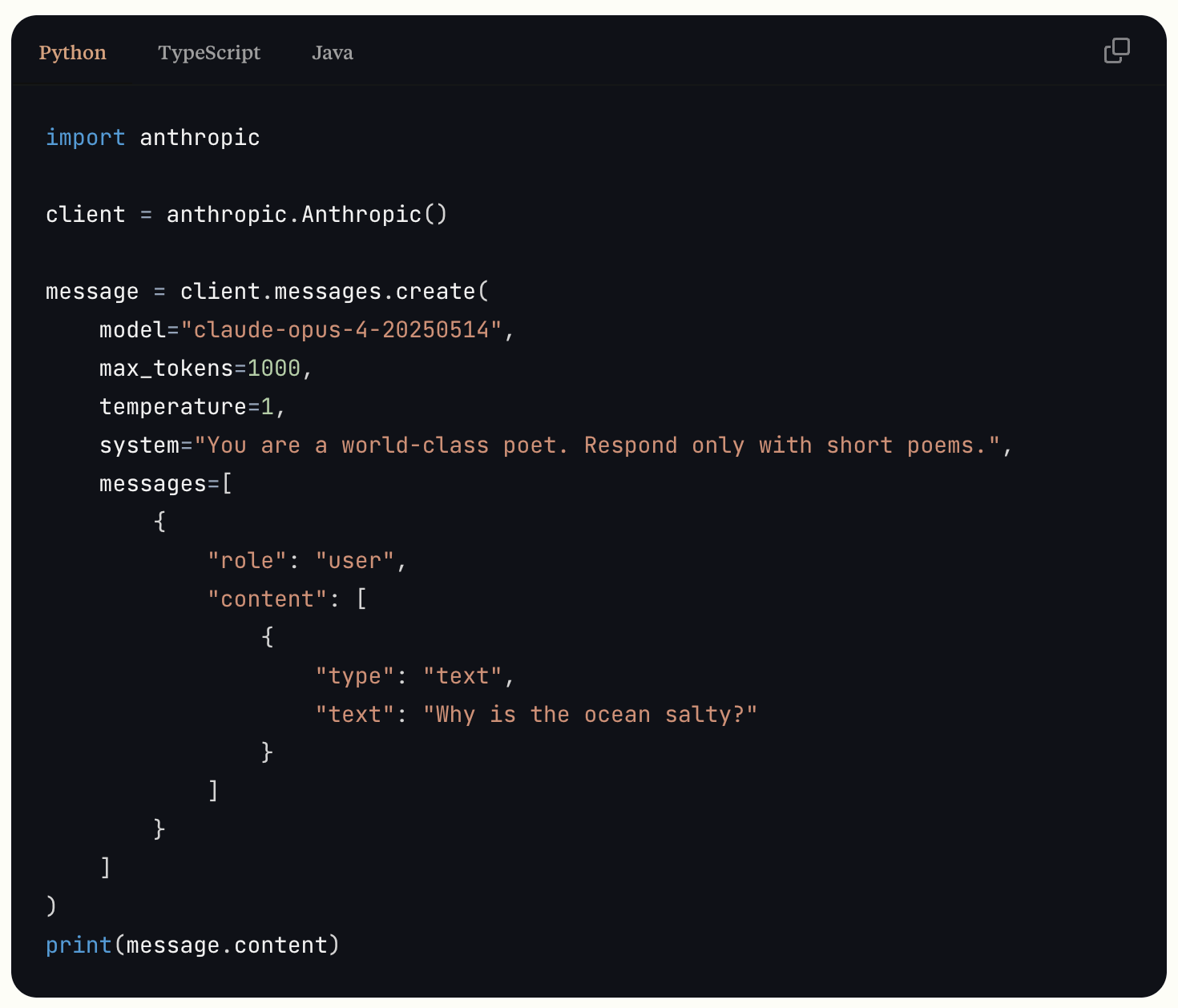The height and width of the screenshot is (1008, 1178).
Task: Click the "type" key in content block
Action: pos(355,676)
